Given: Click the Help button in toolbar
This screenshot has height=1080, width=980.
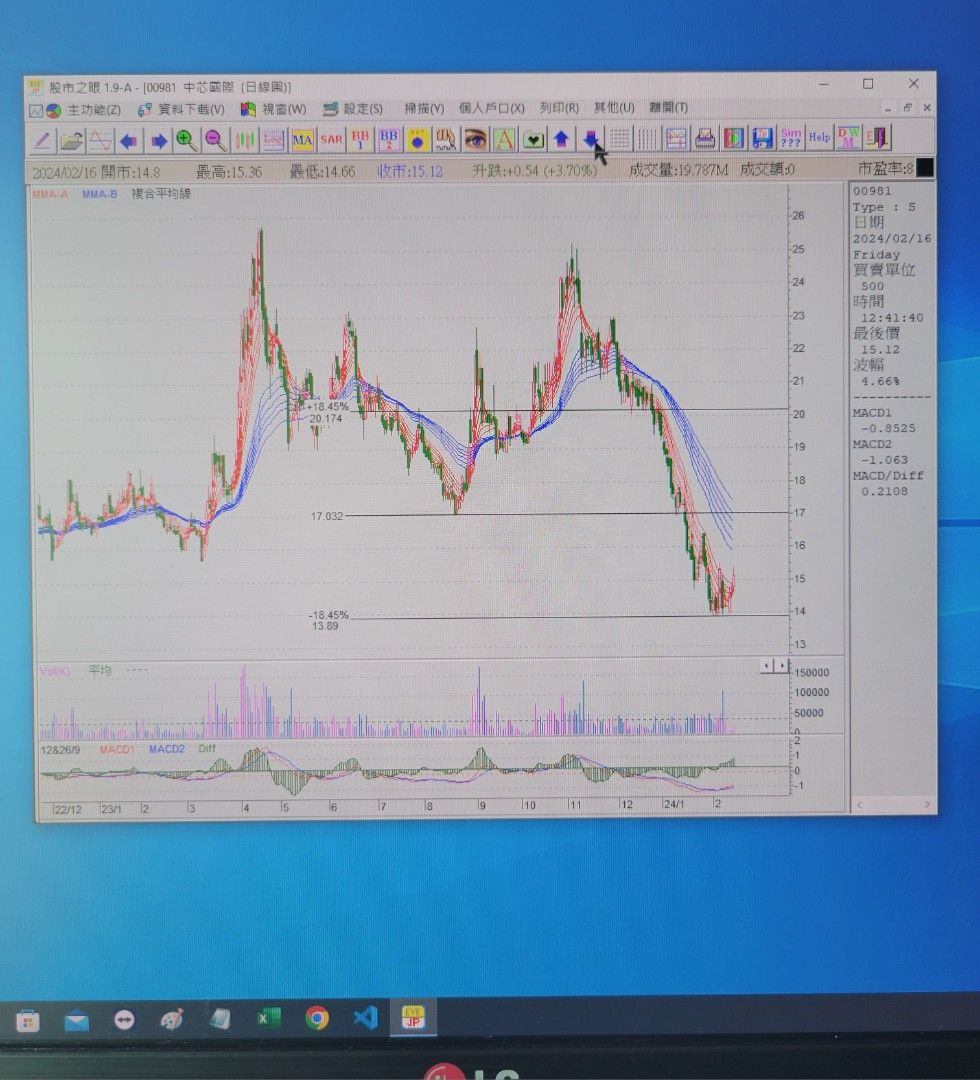Looking at the screenshot, I should tap(820, 137).
